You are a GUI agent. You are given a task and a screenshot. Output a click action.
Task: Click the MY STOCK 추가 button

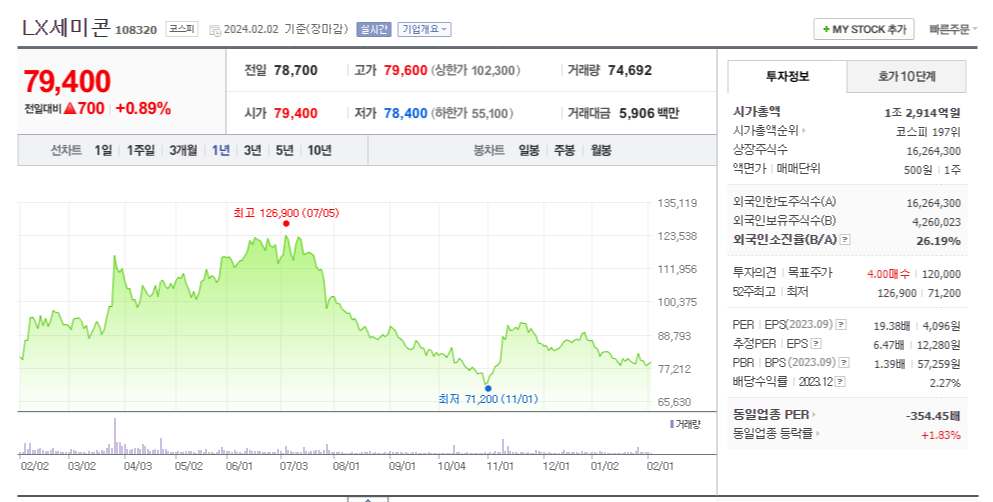pos(864,29)
